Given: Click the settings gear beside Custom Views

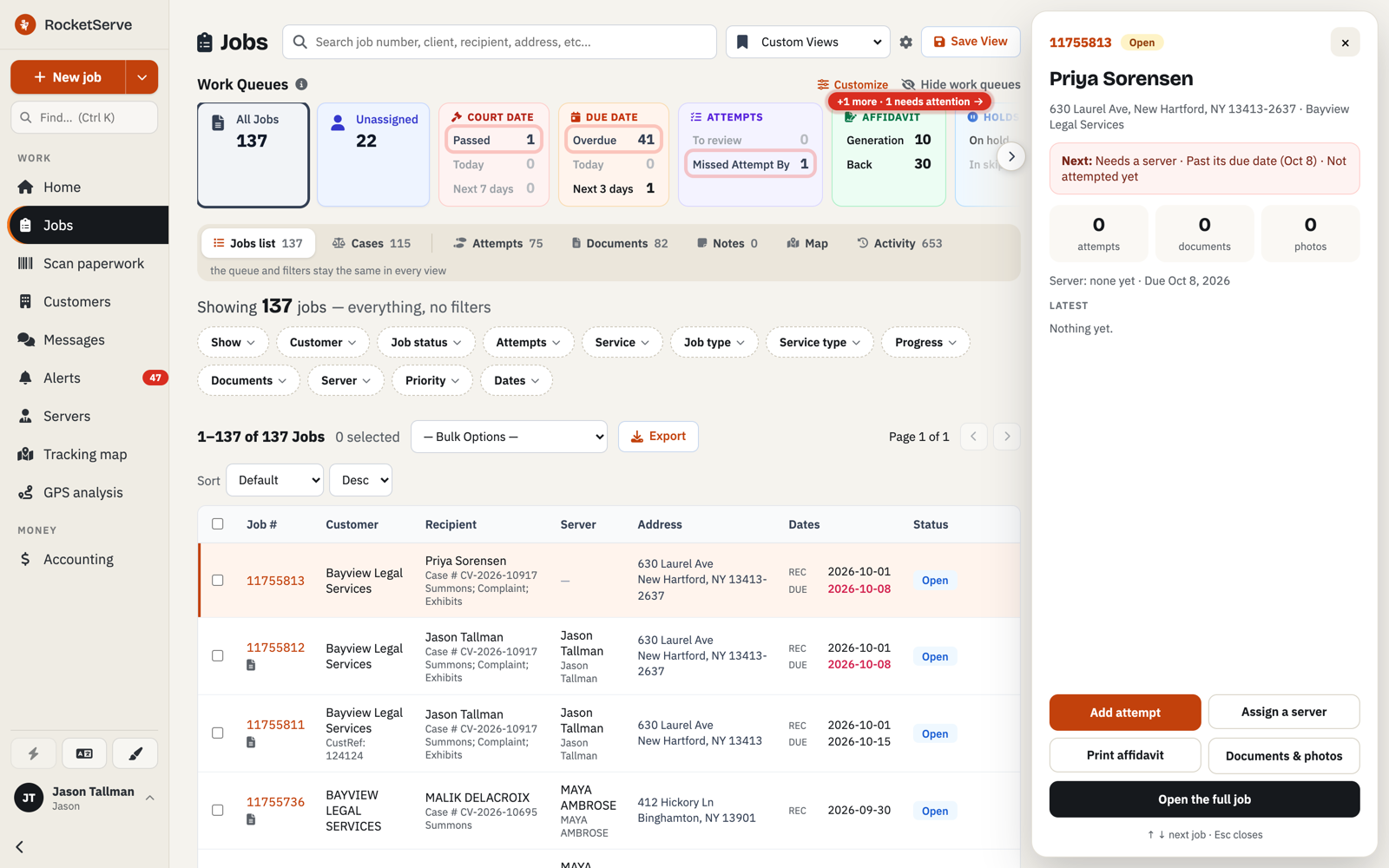Looking at the screenshot, I should 905,42.
